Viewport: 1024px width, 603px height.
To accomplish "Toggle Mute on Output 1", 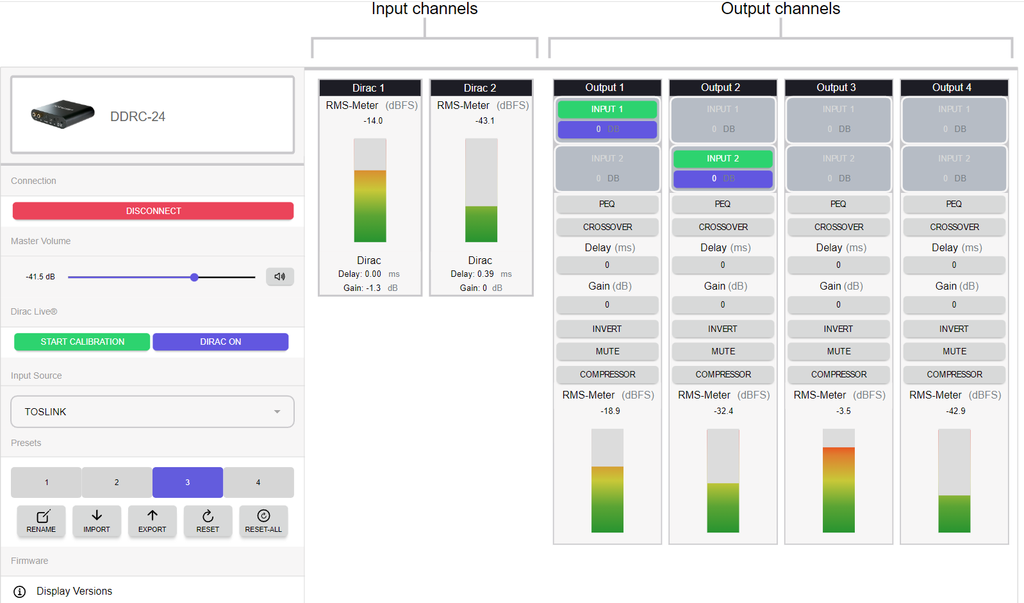I will pos(607,352).
